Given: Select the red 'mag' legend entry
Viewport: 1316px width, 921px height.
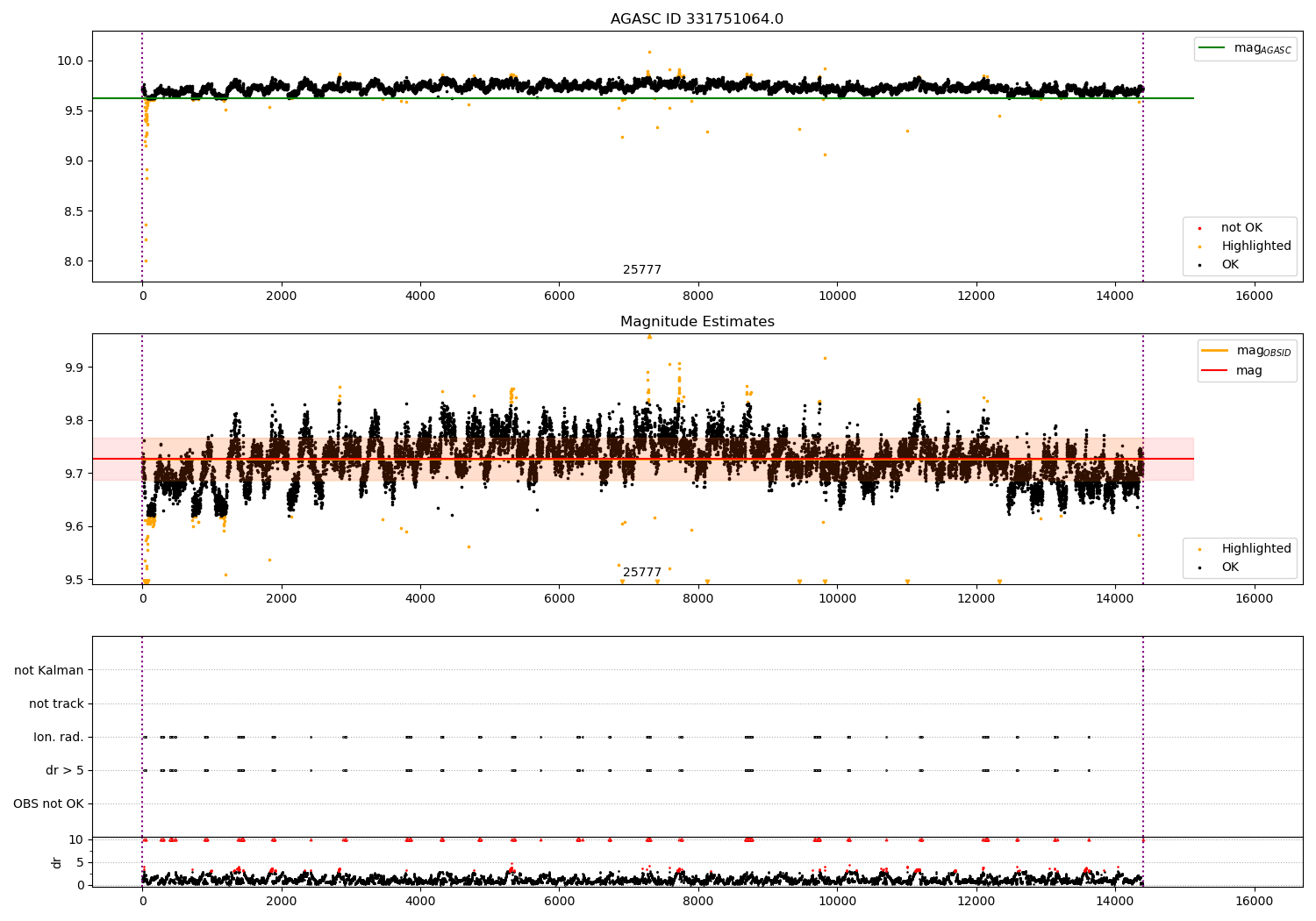Looking at the screenshot, I should coord(1232,370).
